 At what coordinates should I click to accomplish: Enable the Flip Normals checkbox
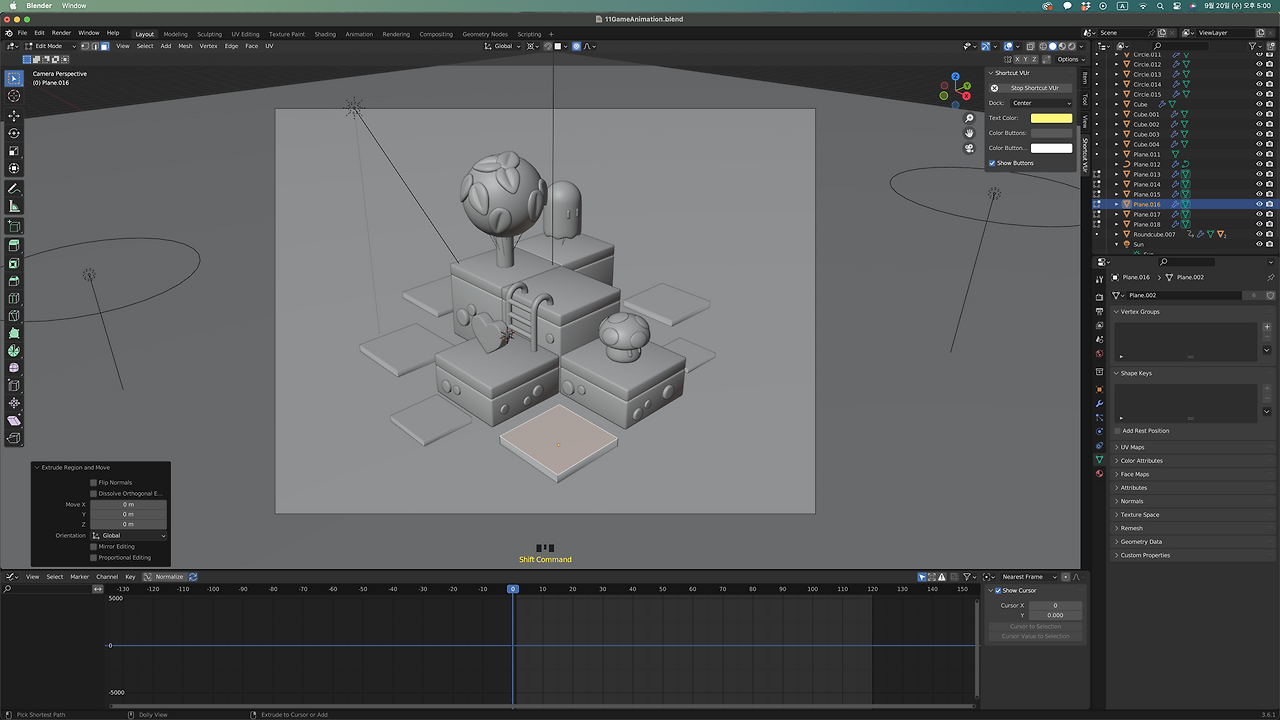tap(94, 482)
